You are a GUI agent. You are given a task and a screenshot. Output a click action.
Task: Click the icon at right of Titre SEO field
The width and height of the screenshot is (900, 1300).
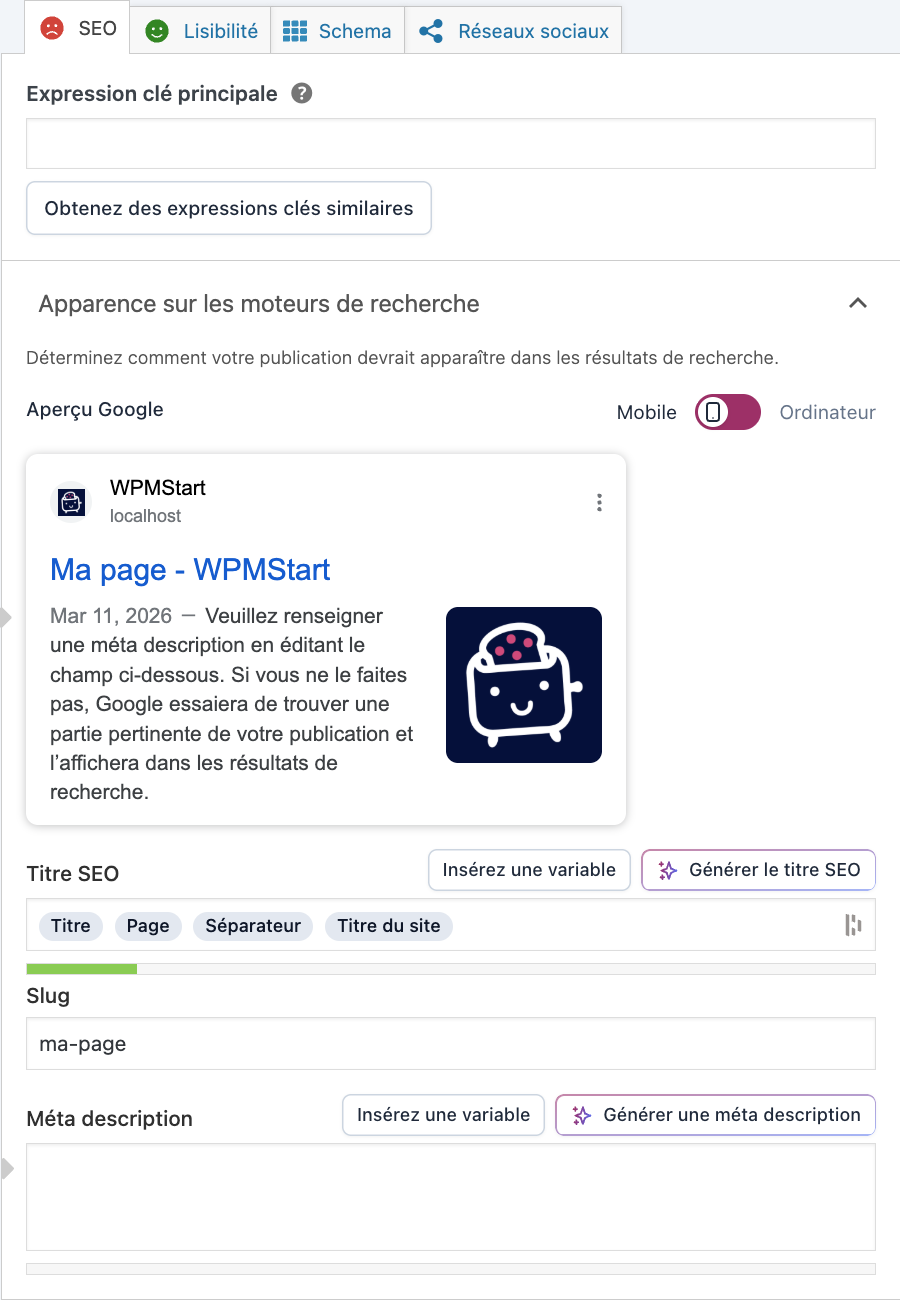(x=853, y=925)
